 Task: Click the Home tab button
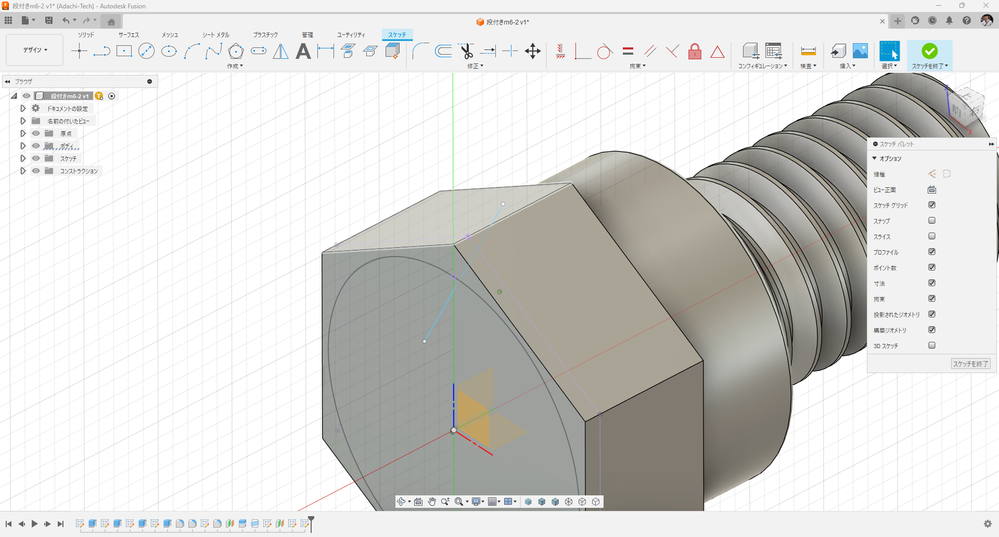(111, 21)
